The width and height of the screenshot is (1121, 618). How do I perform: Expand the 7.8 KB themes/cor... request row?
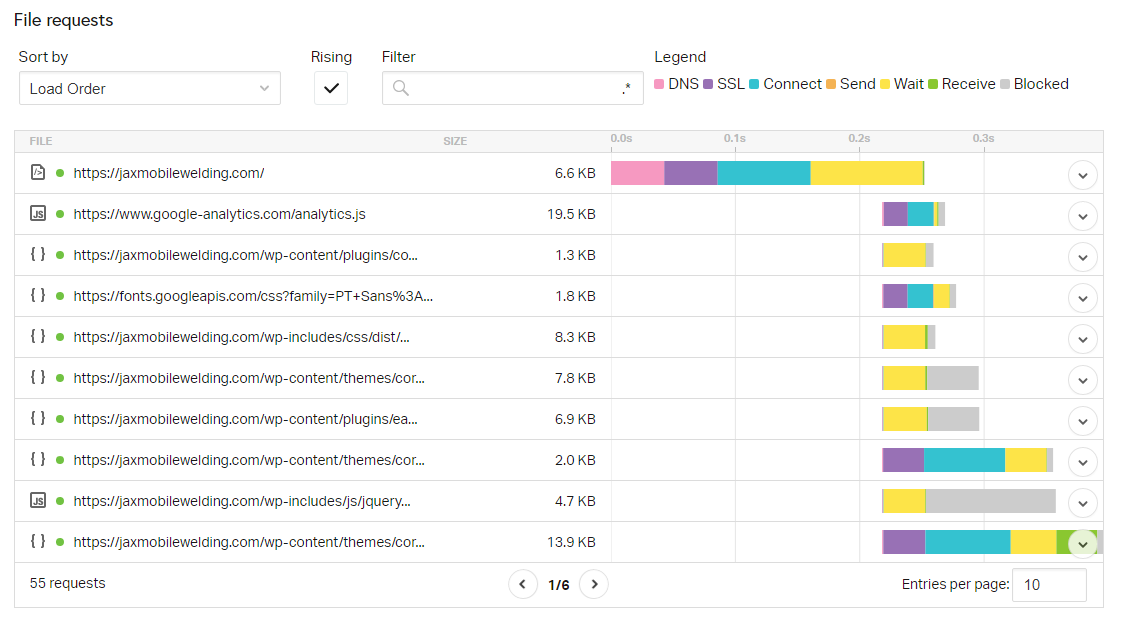coord(1082,380)
